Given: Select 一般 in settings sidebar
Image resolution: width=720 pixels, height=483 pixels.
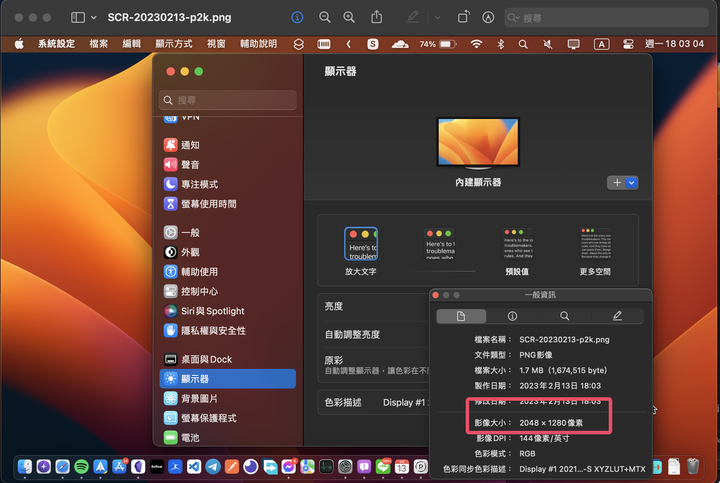Looking at the screenshot, I should (x=228, y=232).
